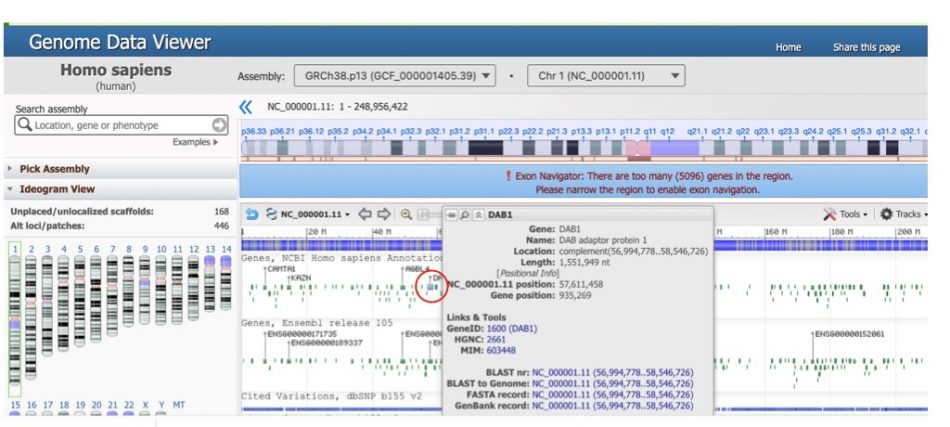The width and height of the screenshot is (950, 427).
Task: Open the Tools dropdown menu
Action: click(x=853, y=214)
